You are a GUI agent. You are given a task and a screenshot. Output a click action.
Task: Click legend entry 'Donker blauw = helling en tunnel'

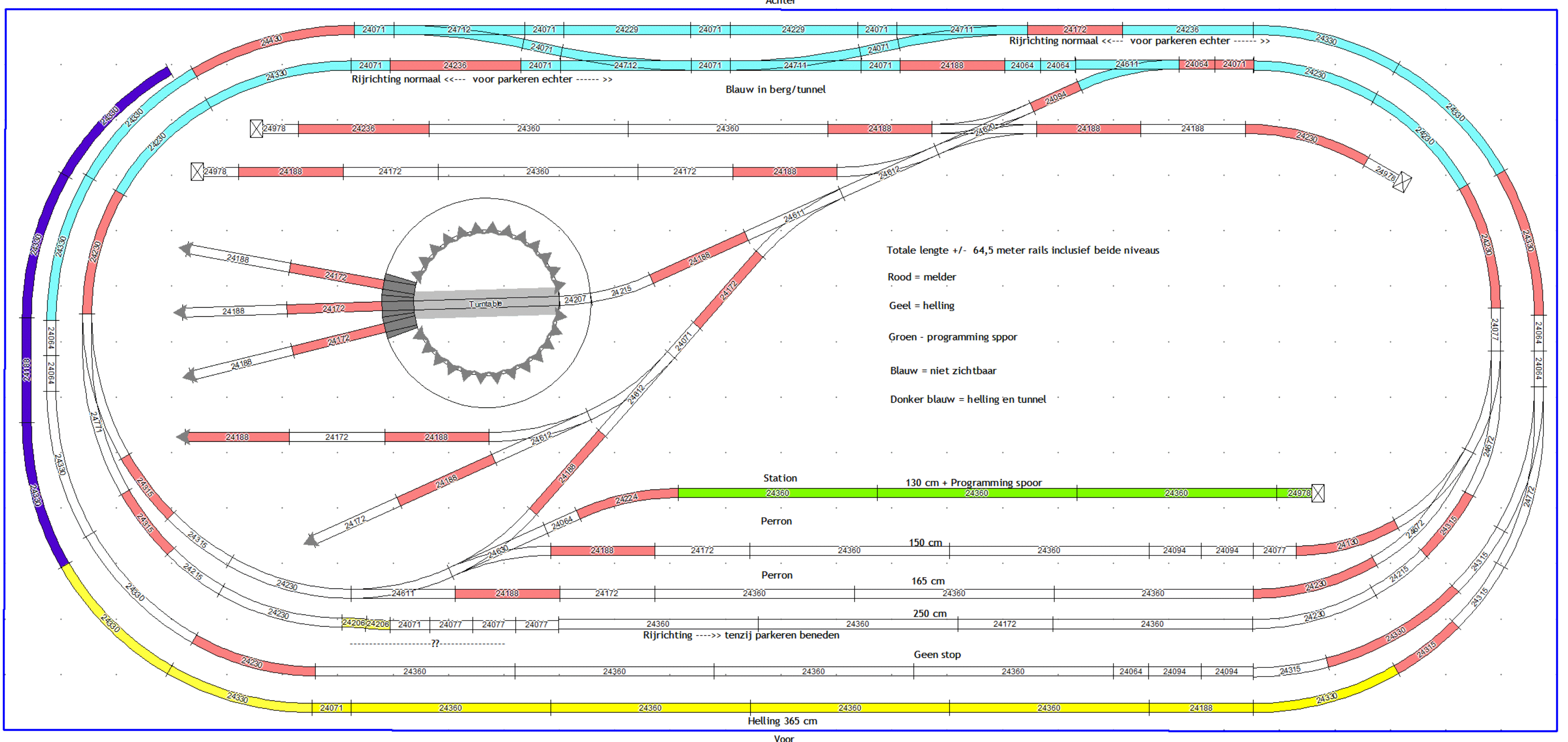[x=968, y=400]
